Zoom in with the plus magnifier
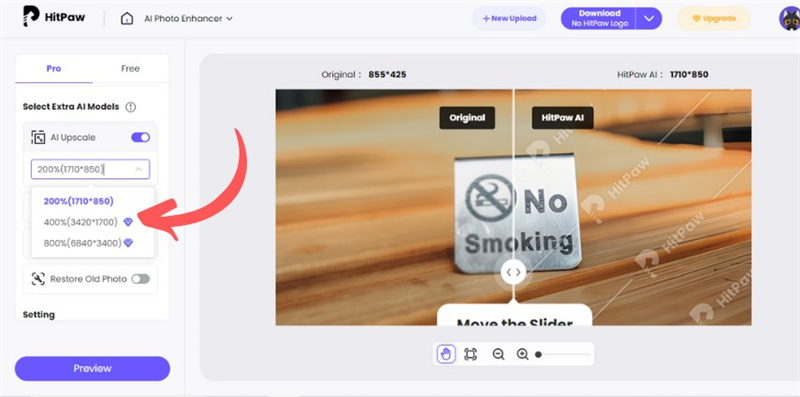The image size is (800, 397). [522, 354]
